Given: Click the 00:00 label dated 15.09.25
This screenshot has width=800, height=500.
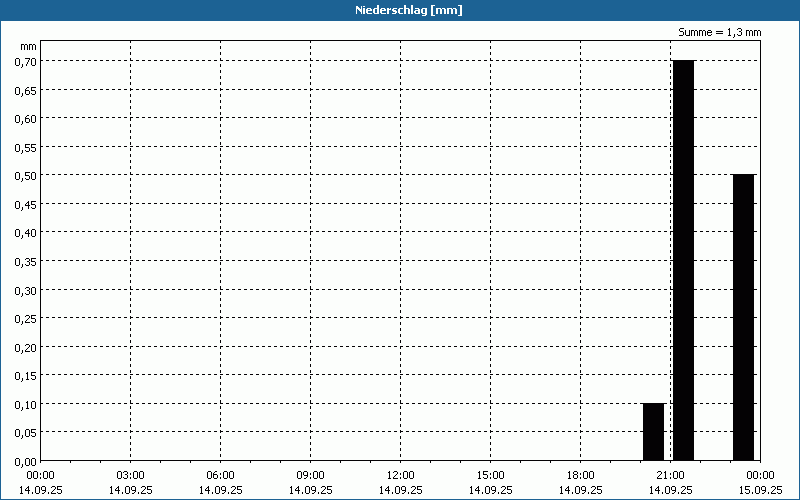Looking at the screenshot, I should point(760,482).
